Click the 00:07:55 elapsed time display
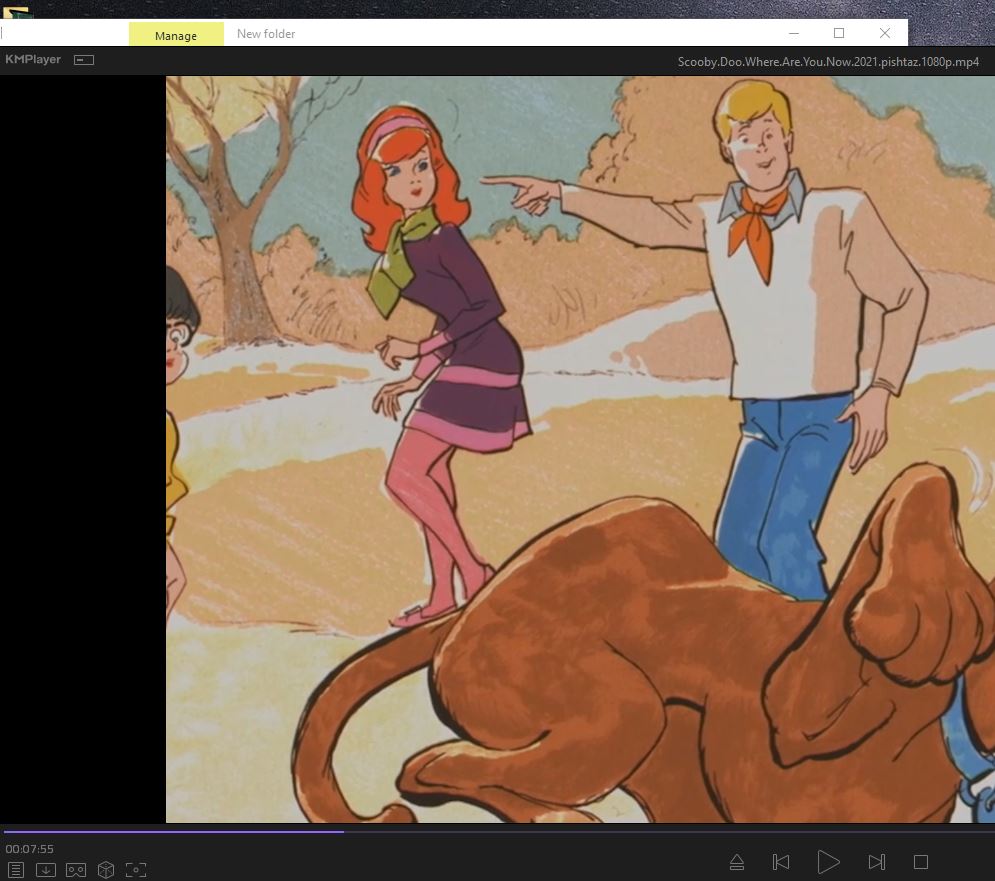 click(30, 849)
